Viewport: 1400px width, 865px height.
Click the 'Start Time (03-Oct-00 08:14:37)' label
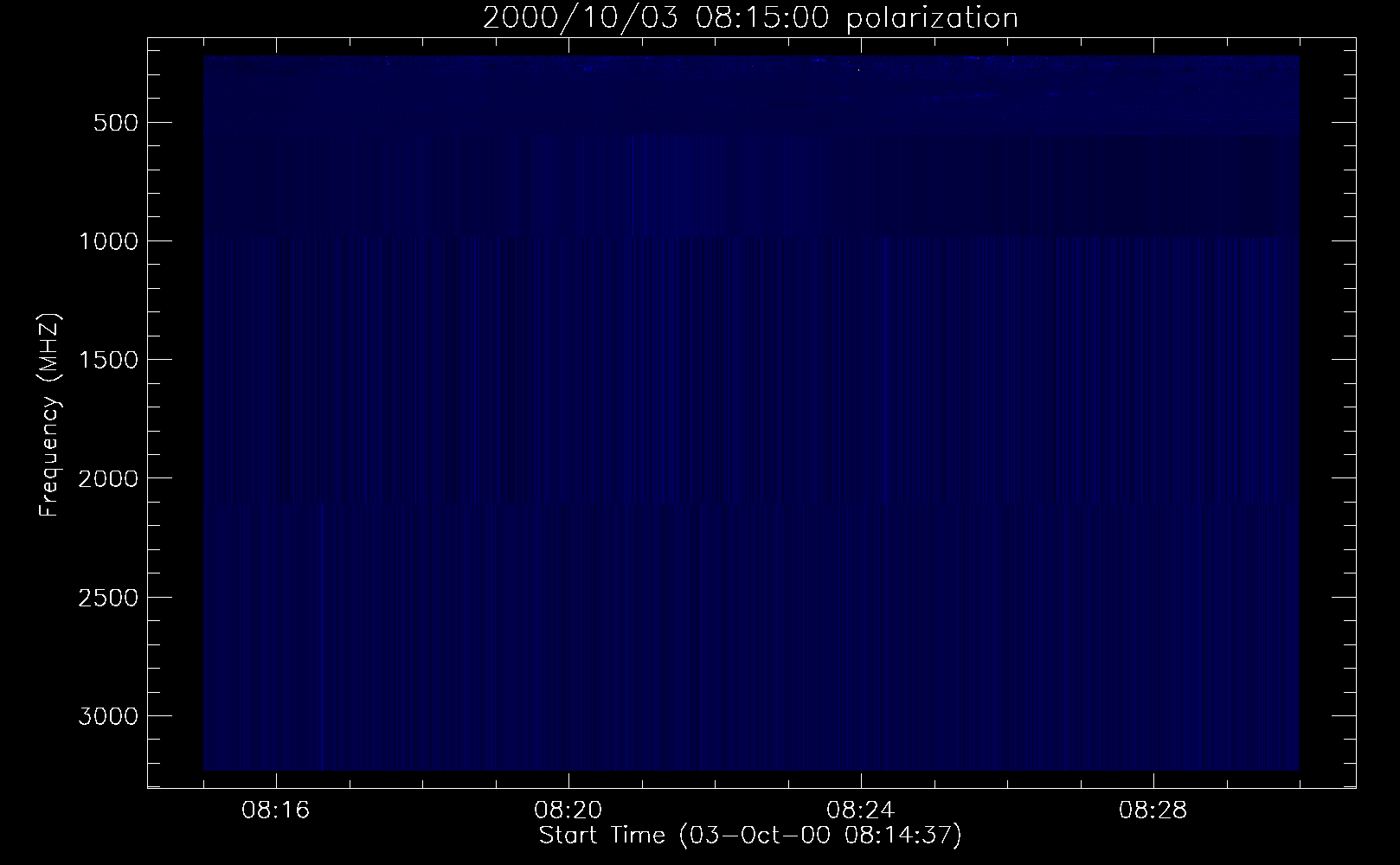click(750, 836)
